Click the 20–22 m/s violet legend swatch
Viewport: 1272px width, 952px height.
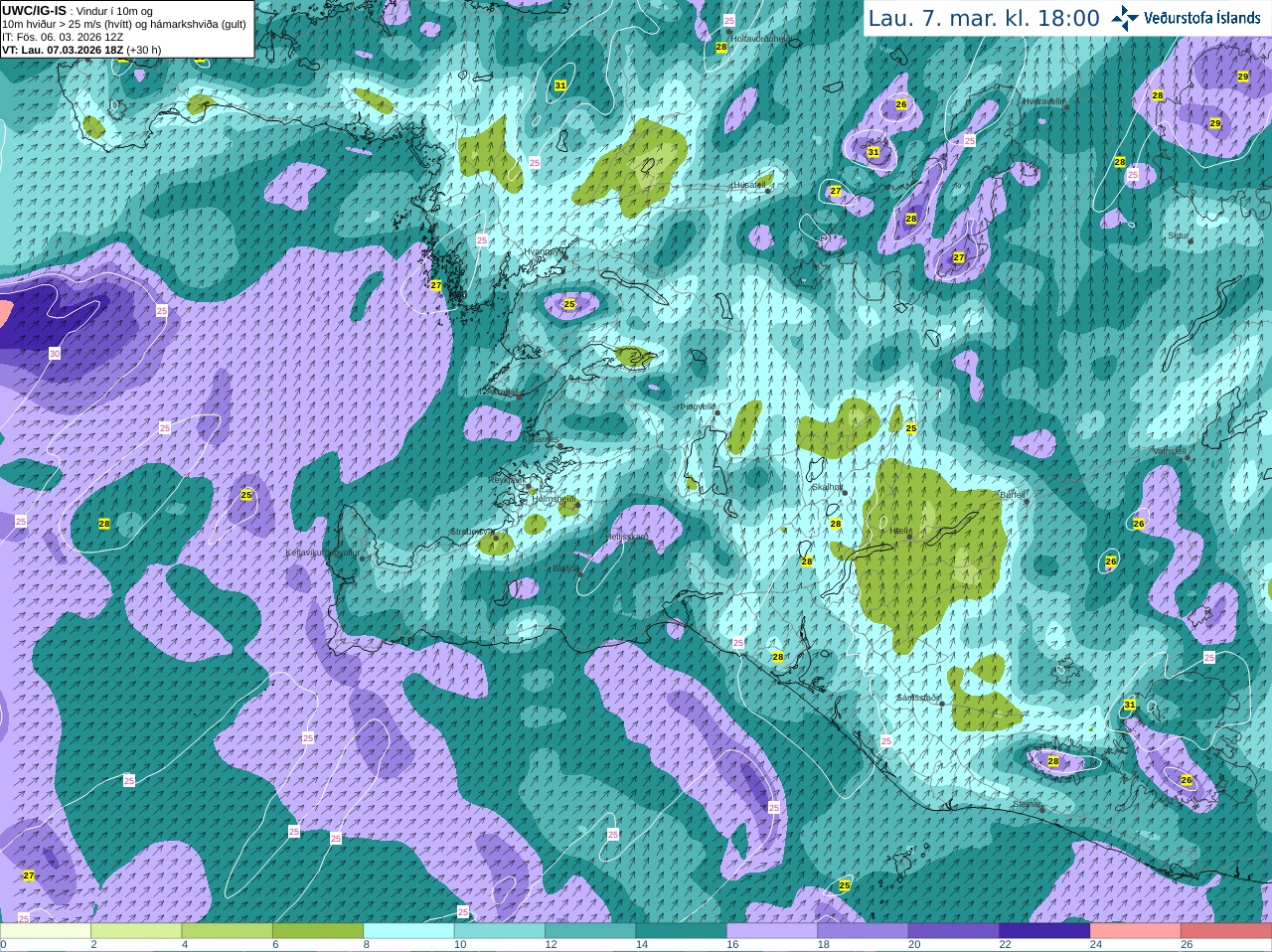(953, 931)
